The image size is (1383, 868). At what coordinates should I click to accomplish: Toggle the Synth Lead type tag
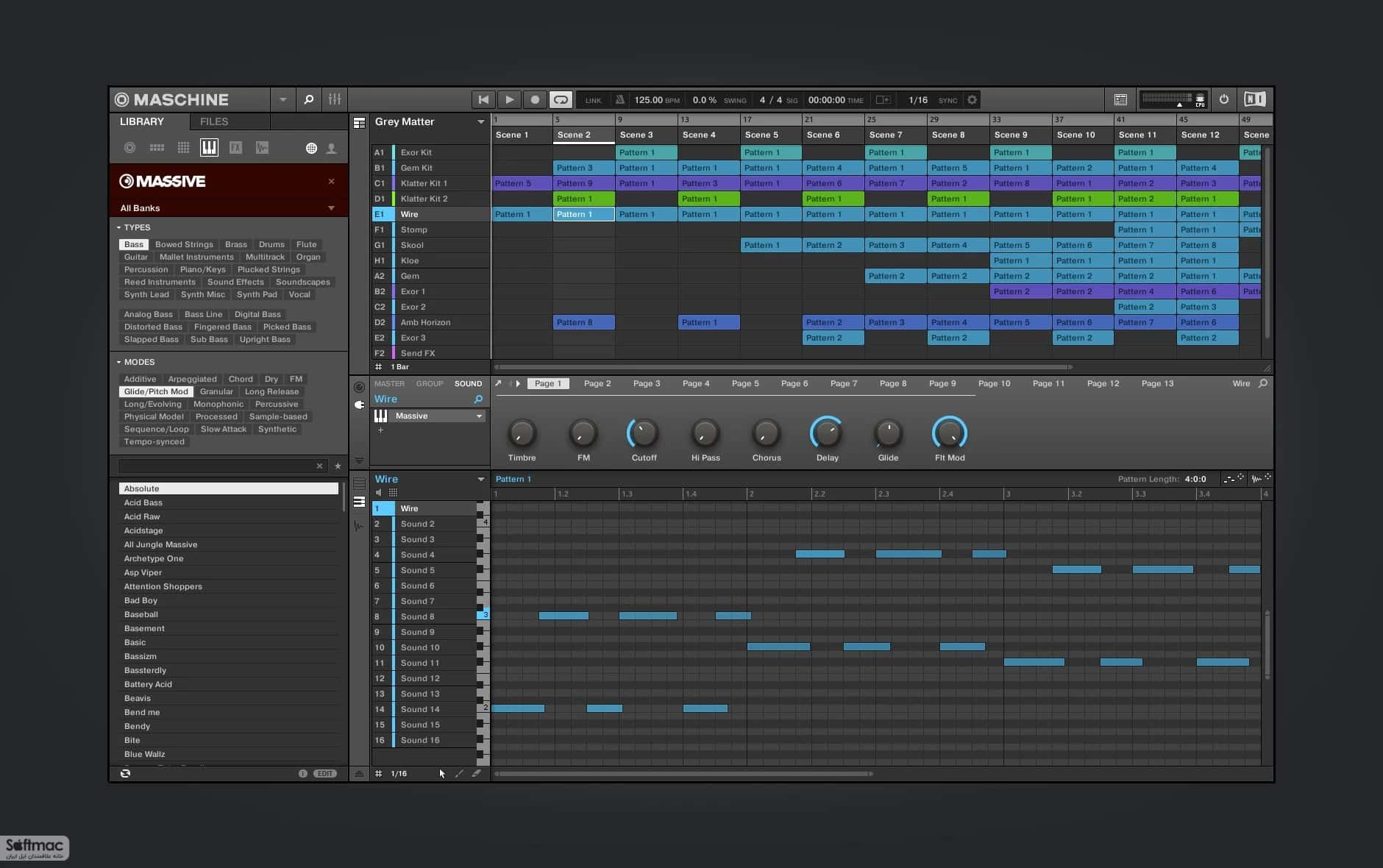[146, 294]
